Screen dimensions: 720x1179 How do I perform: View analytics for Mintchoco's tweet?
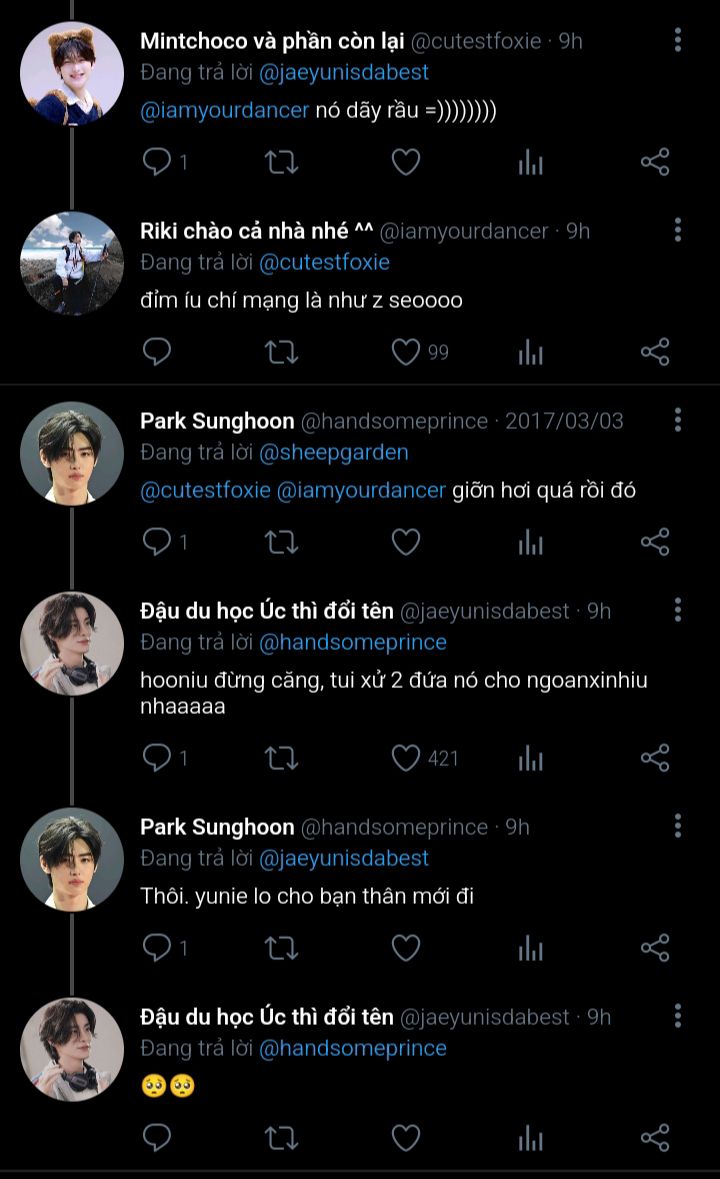[x=530, y=162]
